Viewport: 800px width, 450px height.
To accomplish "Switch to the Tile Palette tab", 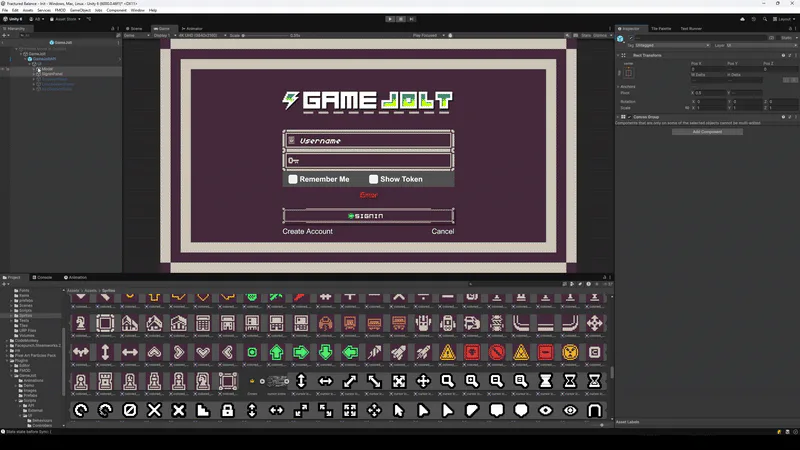I will pos(661,29).
